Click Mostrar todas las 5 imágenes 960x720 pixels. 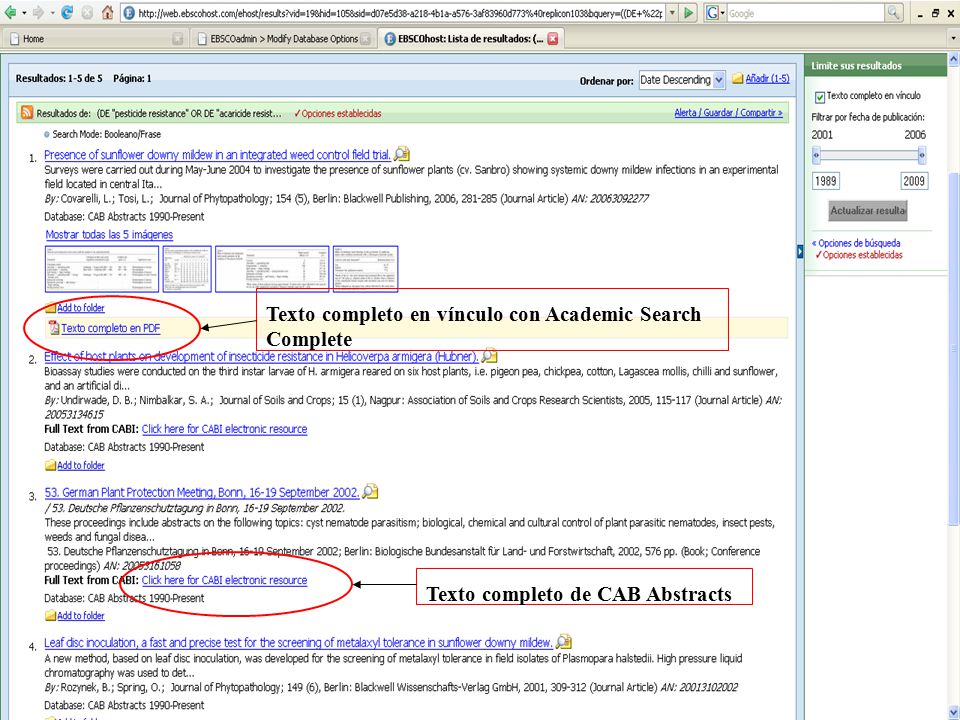click(x=109, y=234)
